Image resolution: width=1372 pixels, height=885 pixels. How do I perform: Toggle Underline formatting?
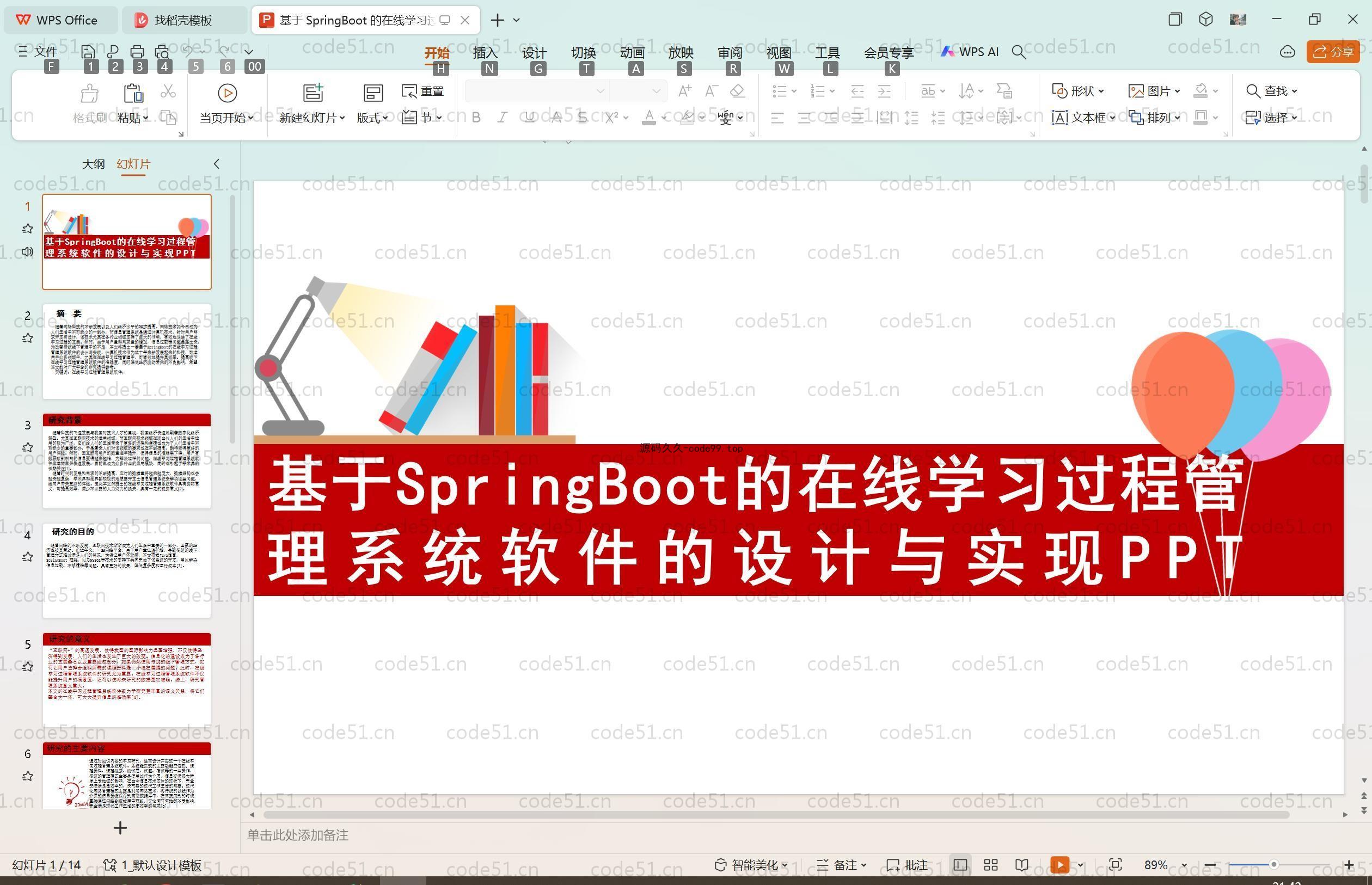529,118
